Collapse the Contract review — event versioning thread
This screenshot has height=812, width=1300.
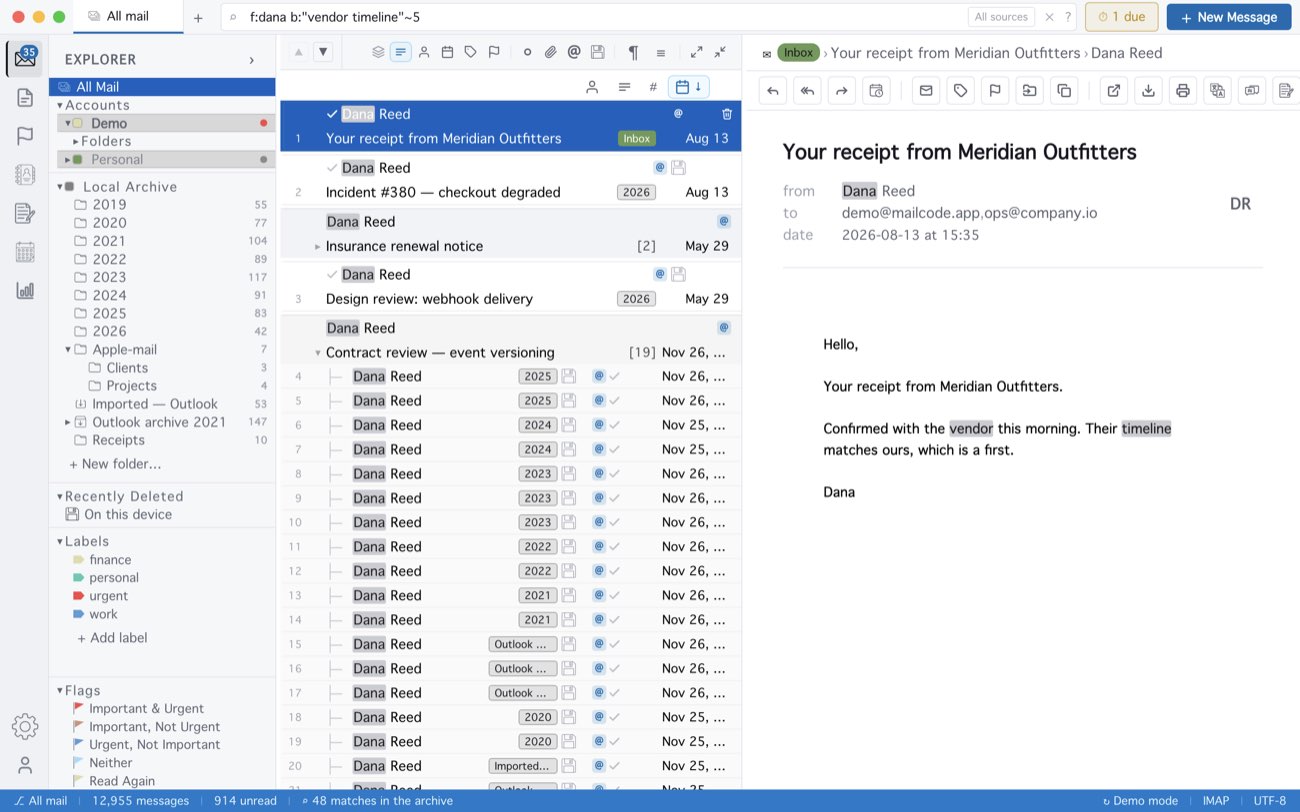click(317, 353)
